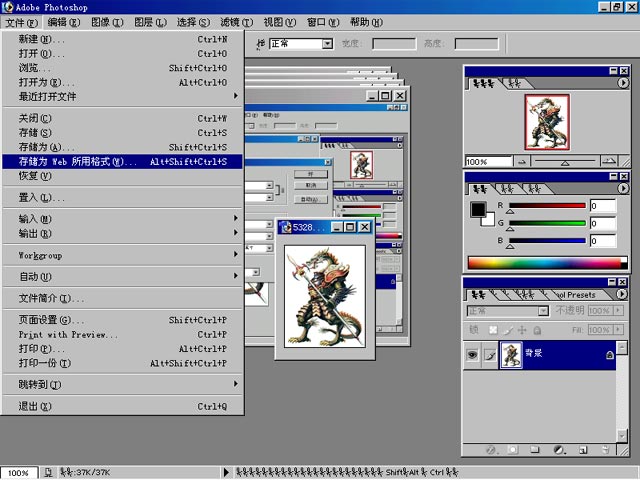The height and width of the screenshot is (480, 640).
Task: Toggle lock position cross-arrows checkbox
Action: click(x=522, y=330)
